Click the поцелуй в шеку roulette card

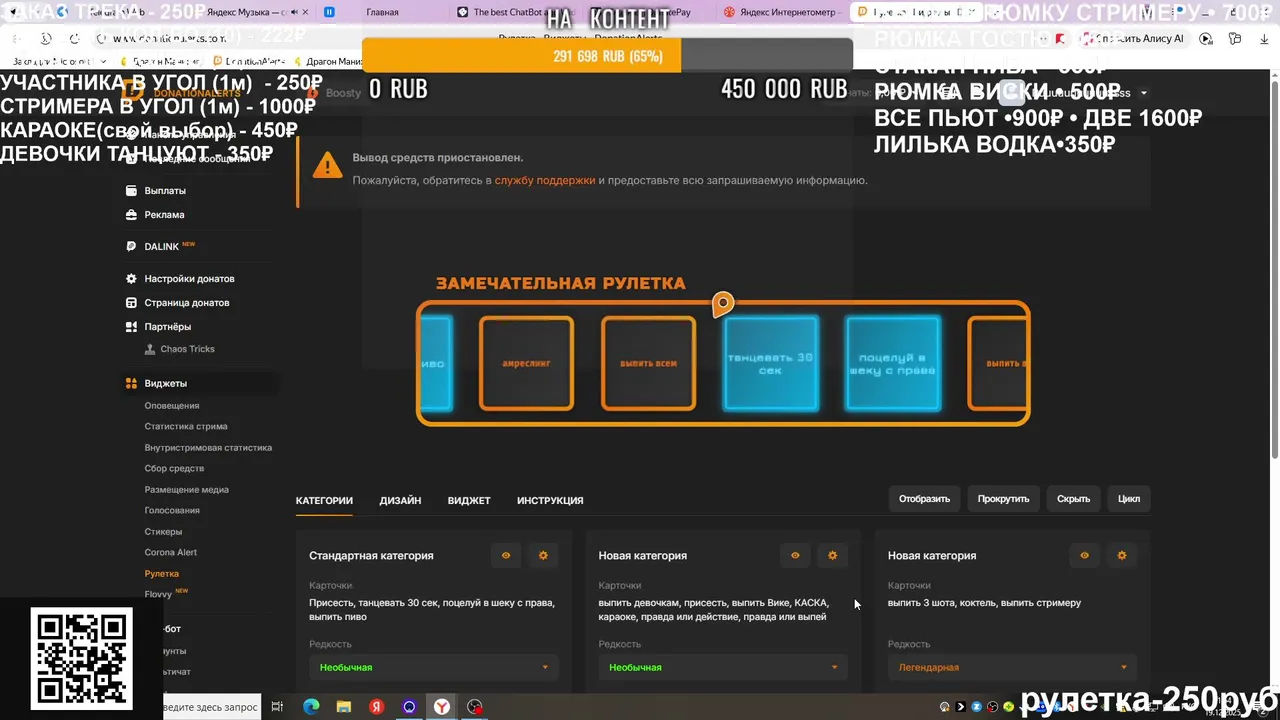pos(893,363)
